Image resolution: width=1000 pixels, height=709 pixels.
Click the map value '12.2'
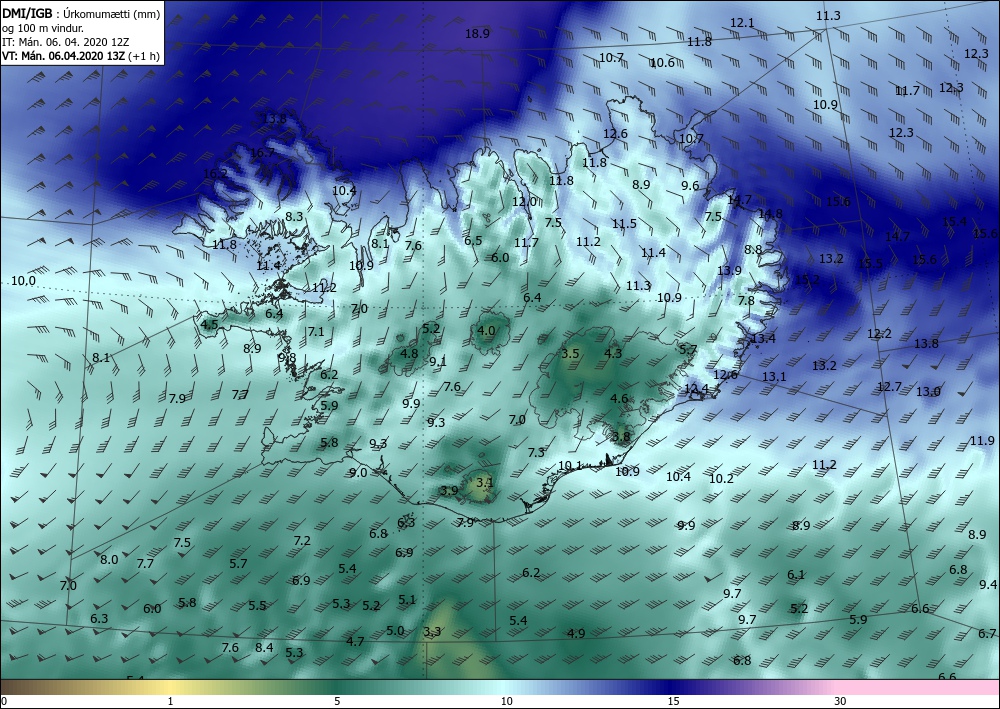(x=879, y=334)
